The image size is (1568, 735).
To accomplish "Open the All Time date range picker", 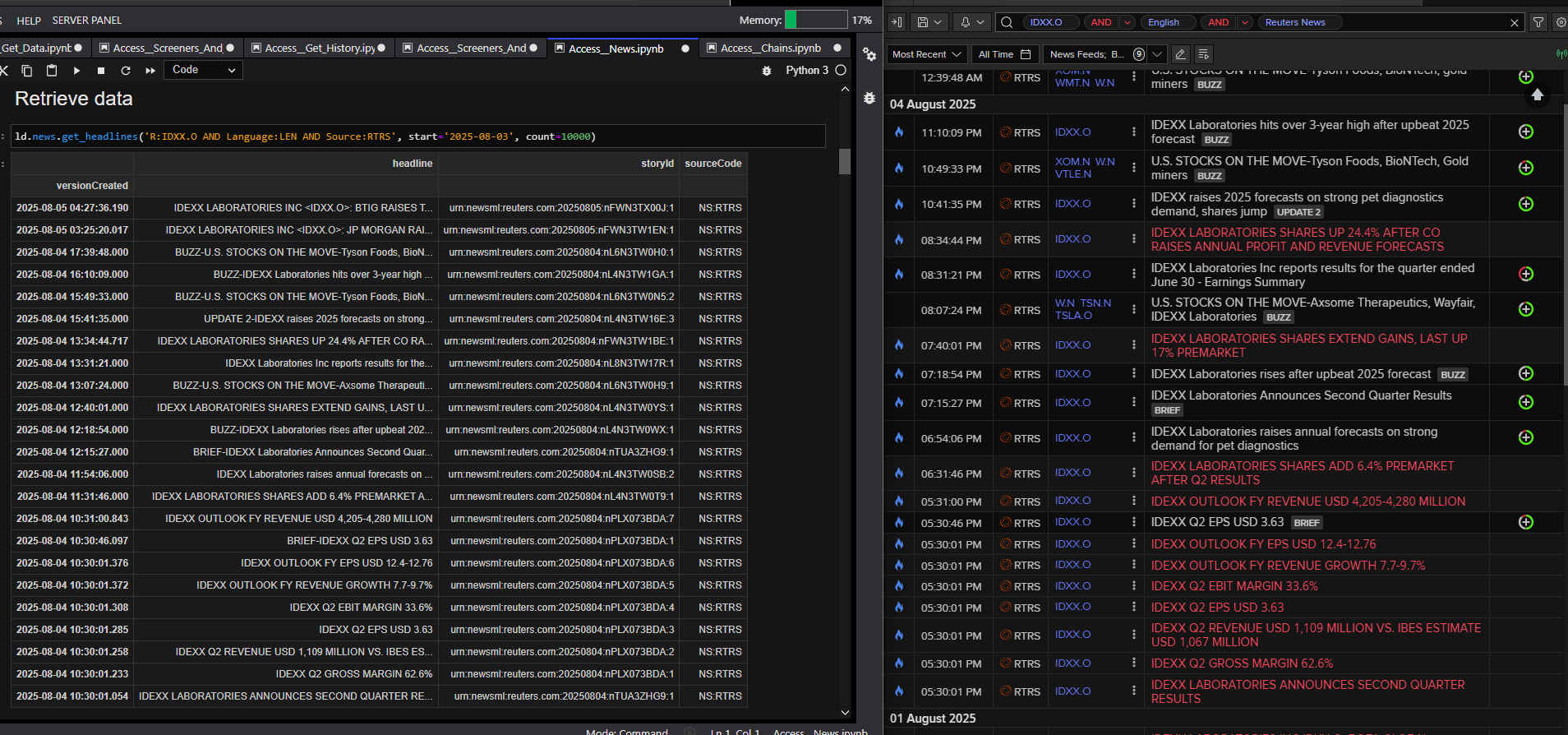I will point(1004,54).
